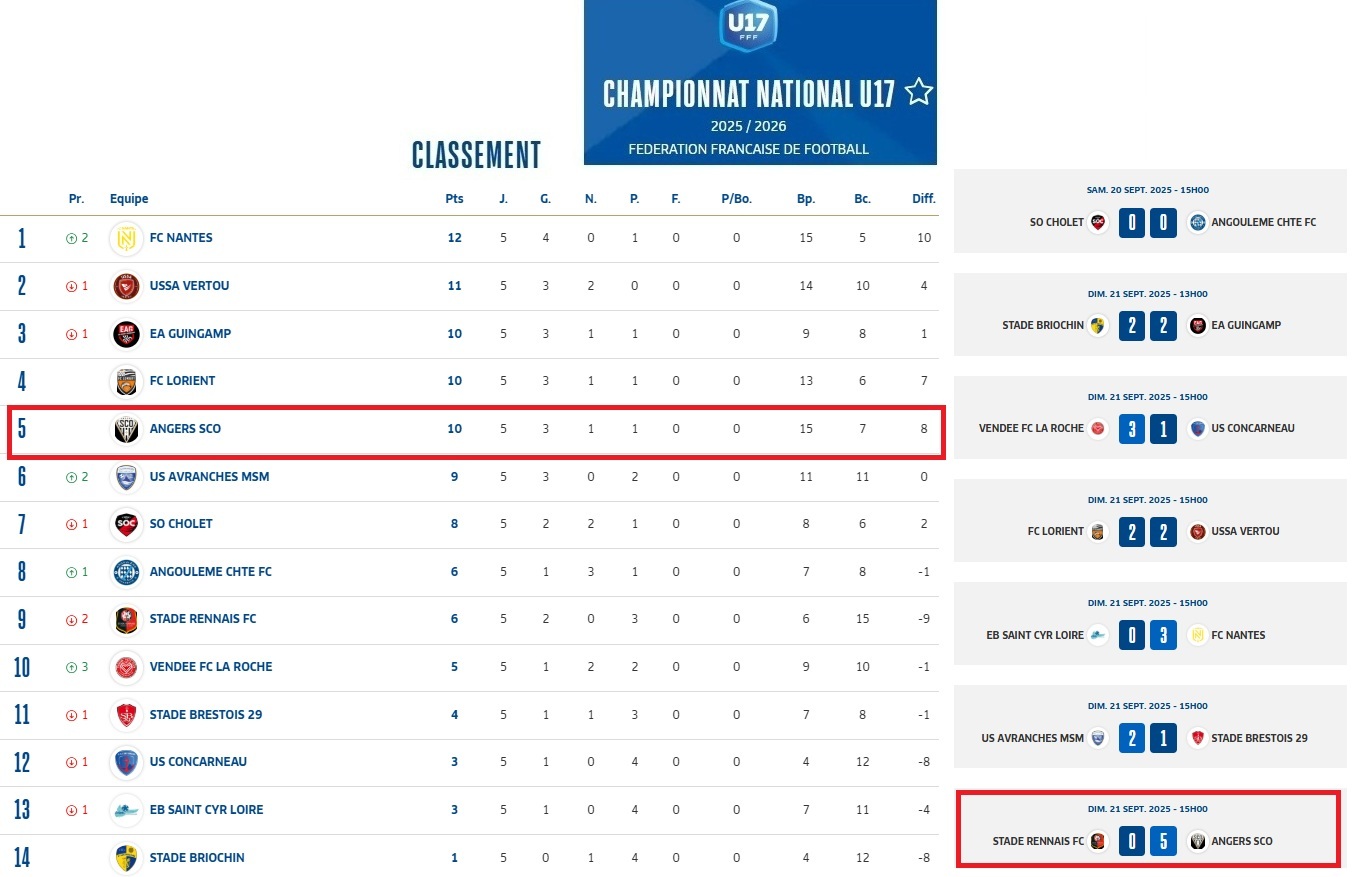Click the Diff. column header
The width and height of the screenshot is (1352, 877).
point(923,199)
